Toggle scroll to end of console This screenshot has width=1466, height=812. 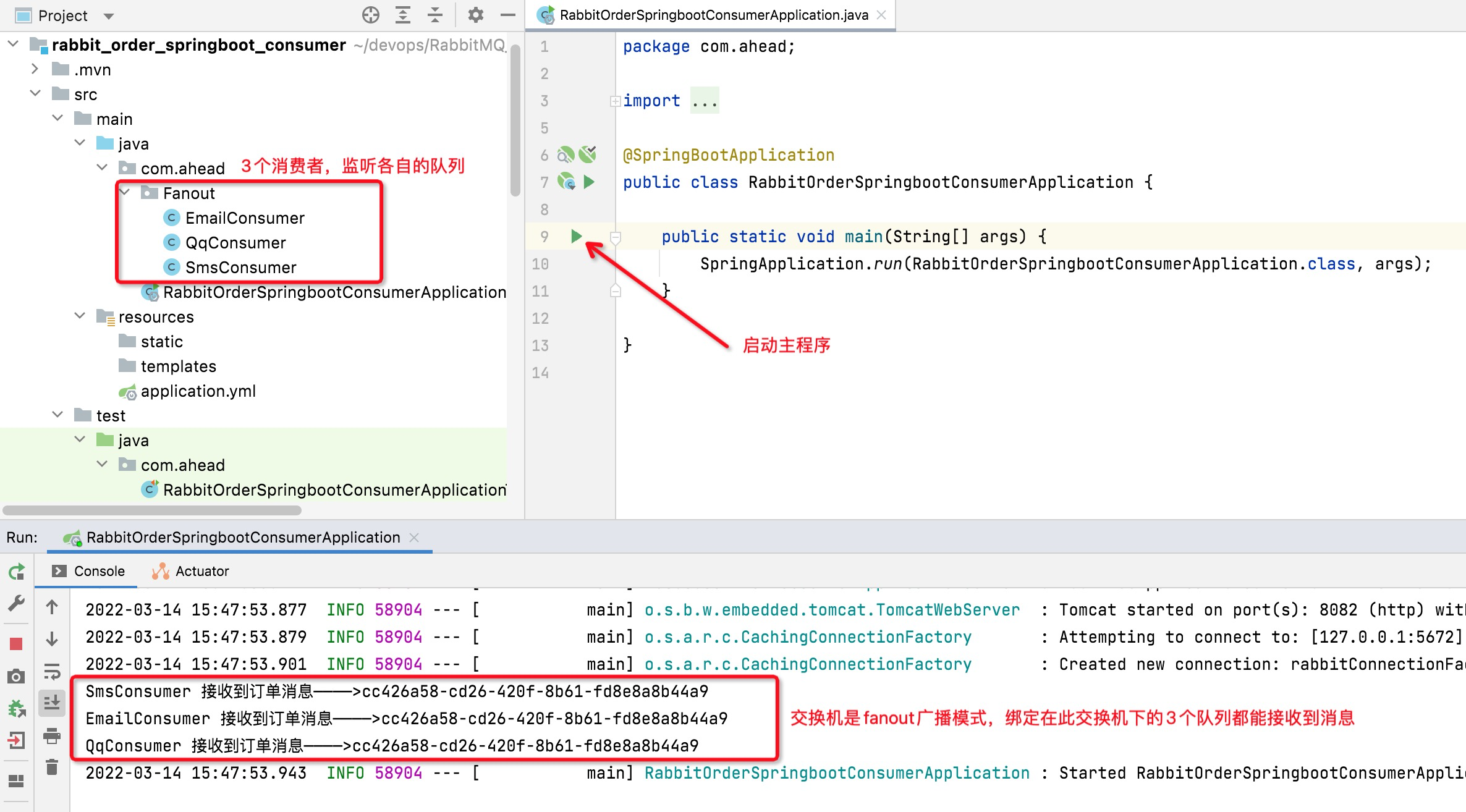[x=52, y=703]
